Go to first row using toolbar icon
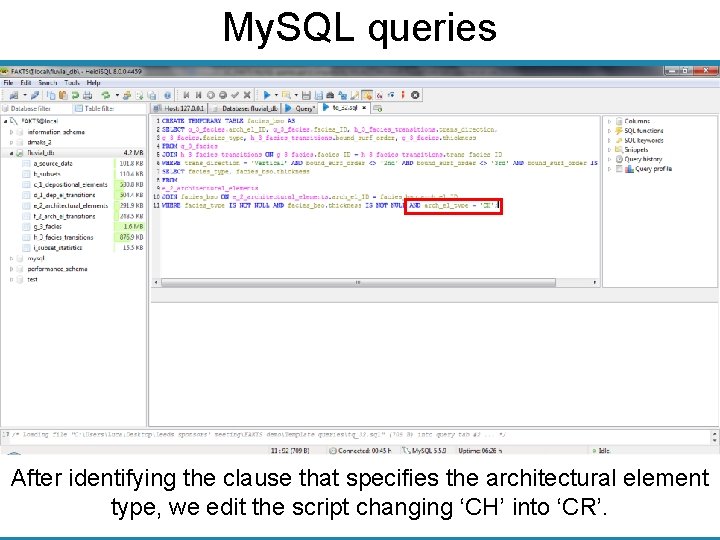The width and height of the screenshot is (720, 540). (186, 95)
